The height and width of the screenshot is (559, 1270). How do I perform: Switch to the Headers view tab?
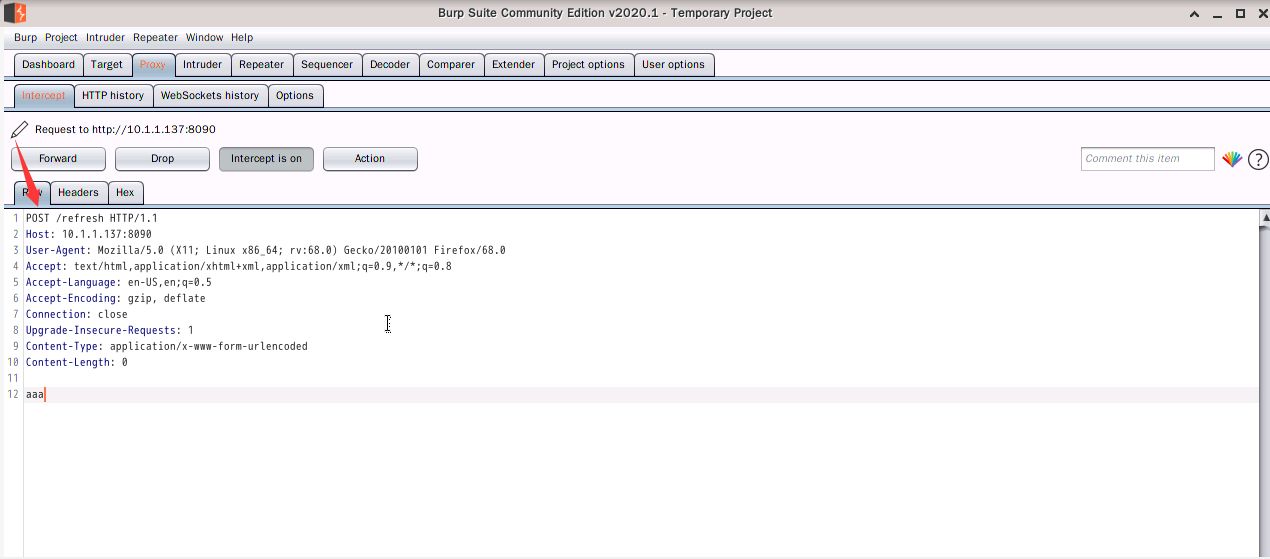78,193
